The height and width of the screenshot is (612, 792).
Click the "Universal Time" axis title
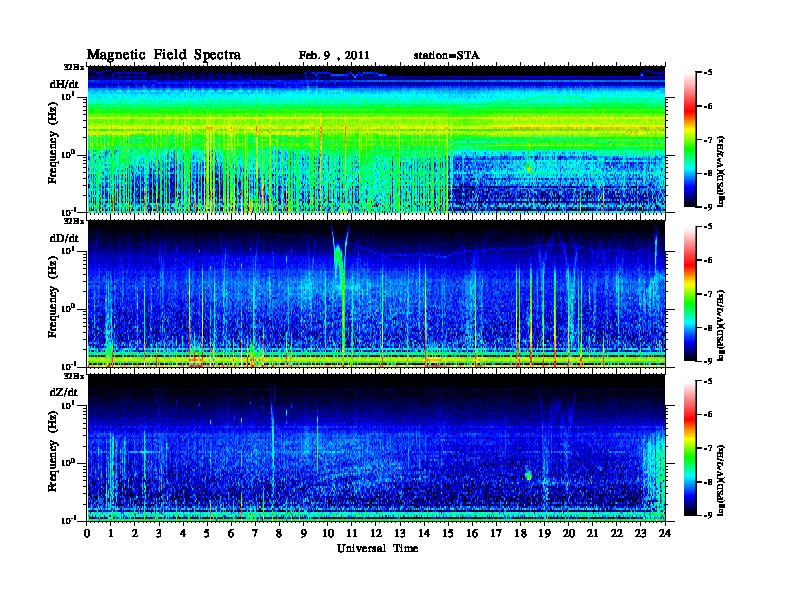[377, 548]
